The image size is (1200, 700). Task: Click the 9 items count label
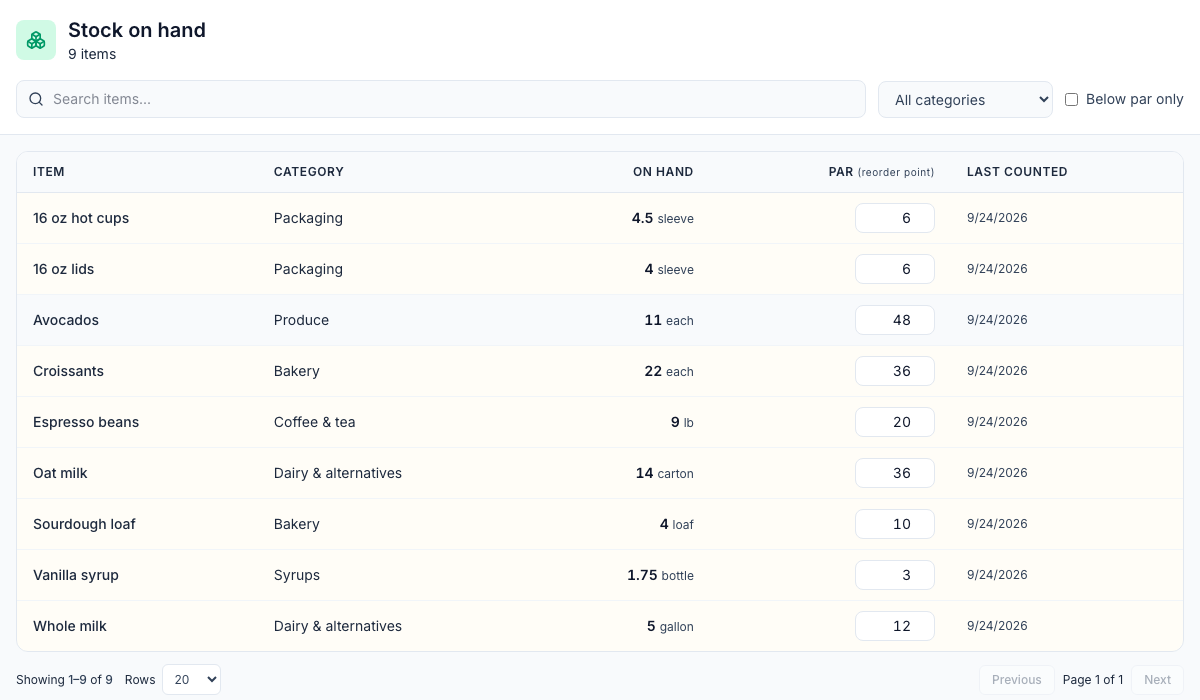coord(92,54)
